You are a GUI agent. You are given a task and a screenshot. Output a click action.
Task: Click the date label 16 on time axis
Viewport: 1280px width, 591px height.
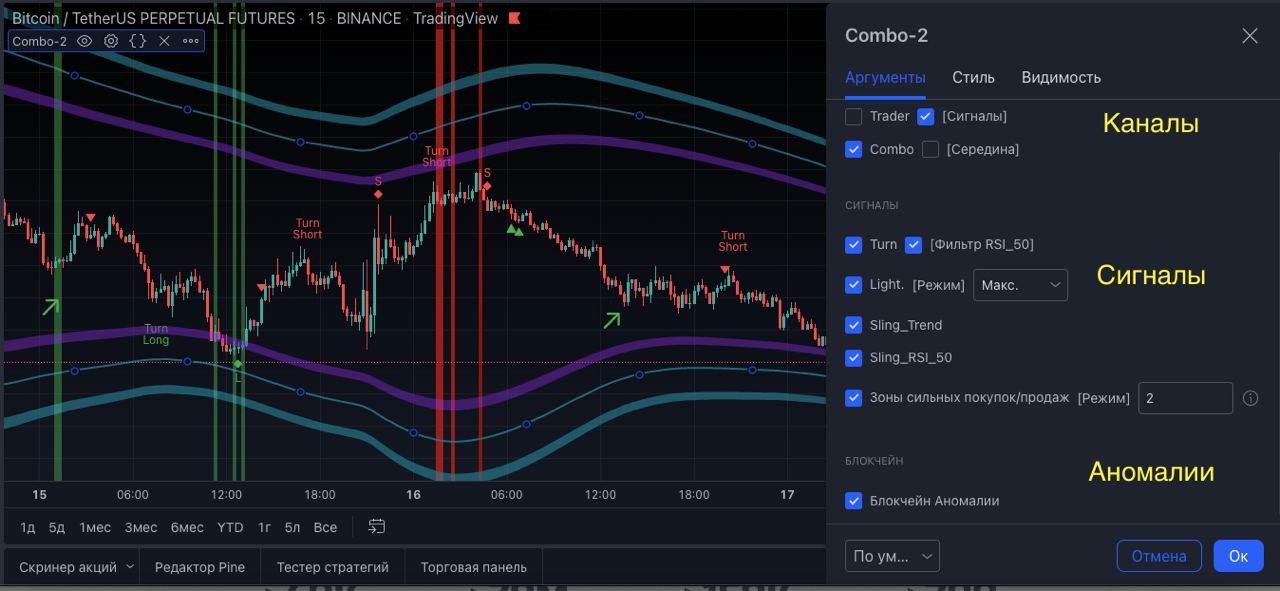(413, 495)
